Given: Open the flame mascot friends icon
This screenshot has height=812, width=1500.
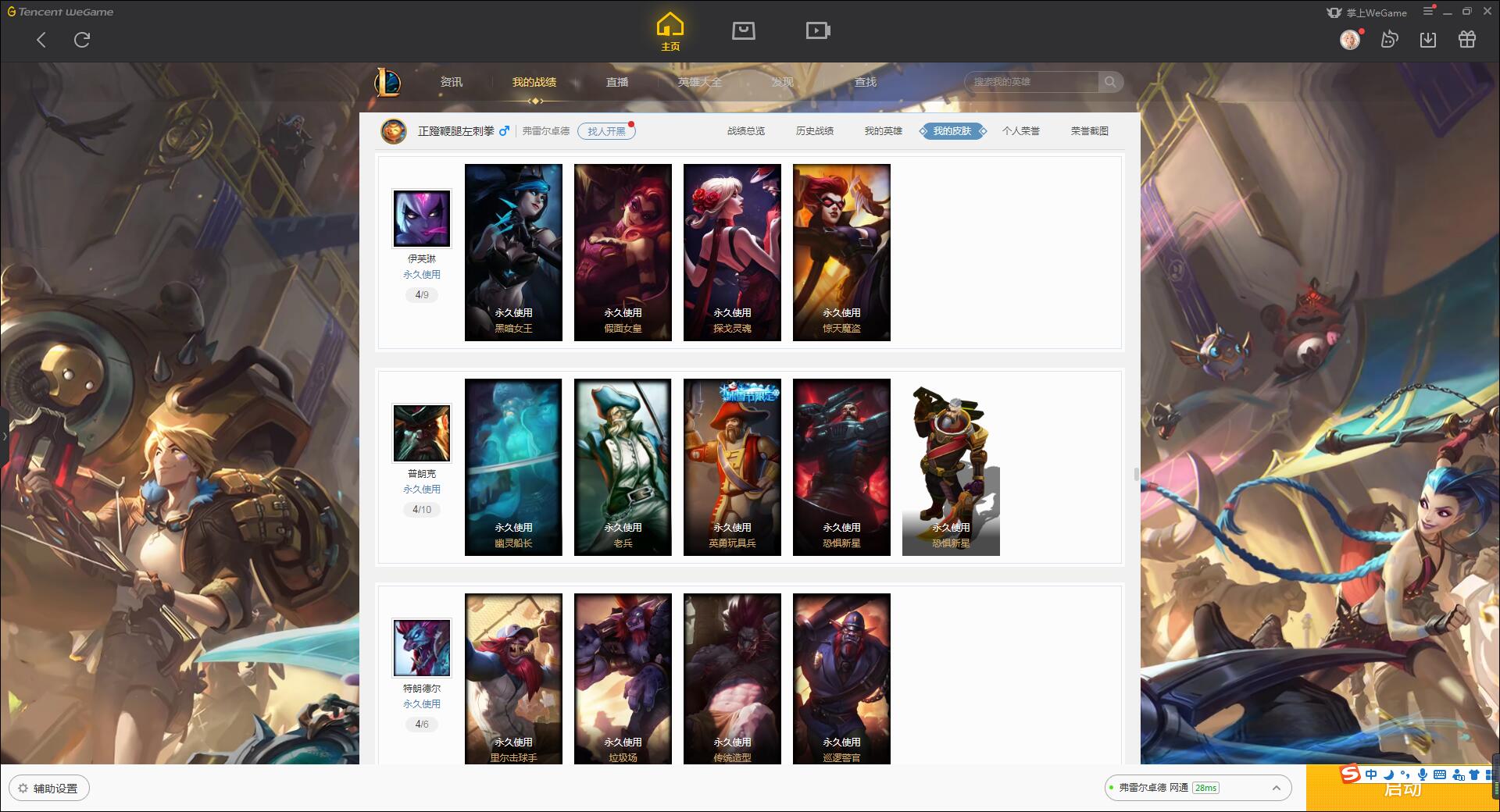Looking at the screenshot, I should coord(1389,39).
